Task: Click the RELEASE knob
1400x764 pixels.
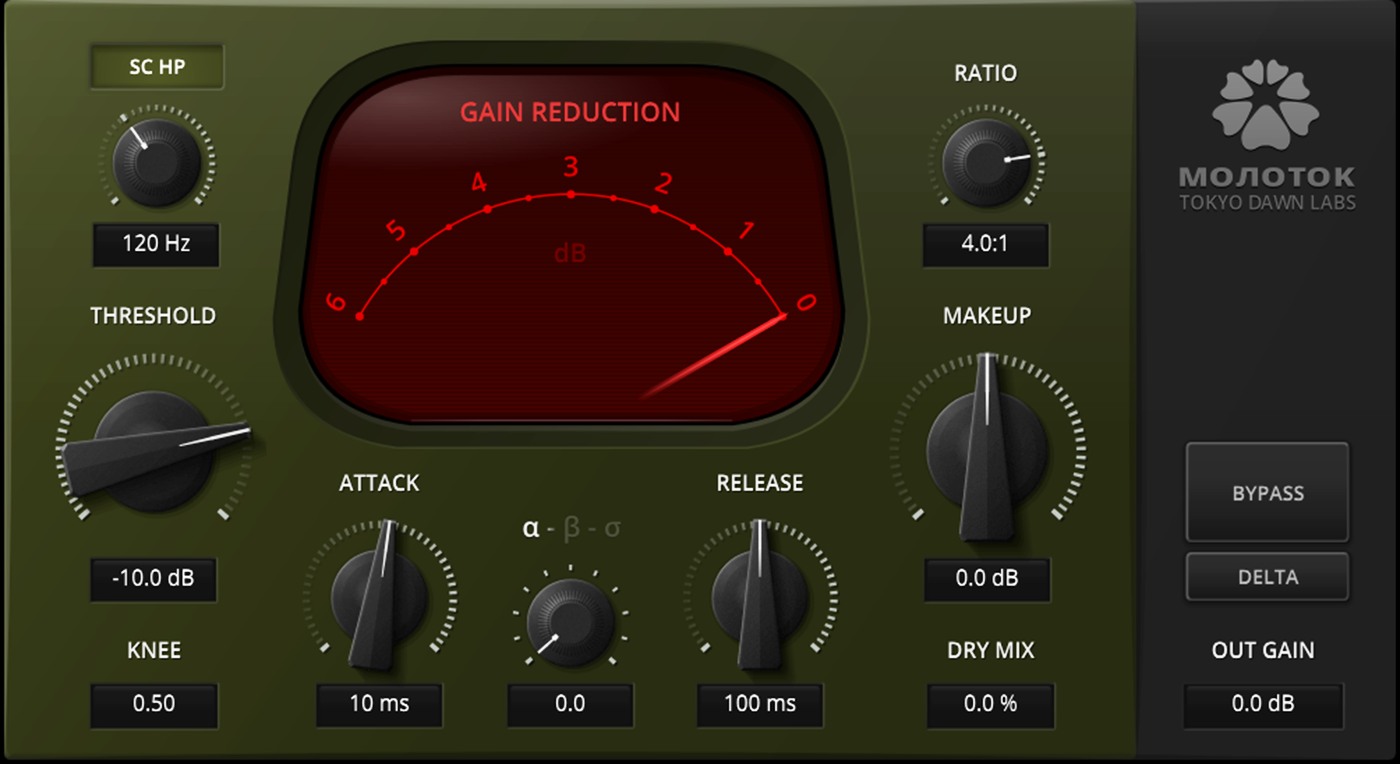Action: pyautogui.click(x=760, y=596)
